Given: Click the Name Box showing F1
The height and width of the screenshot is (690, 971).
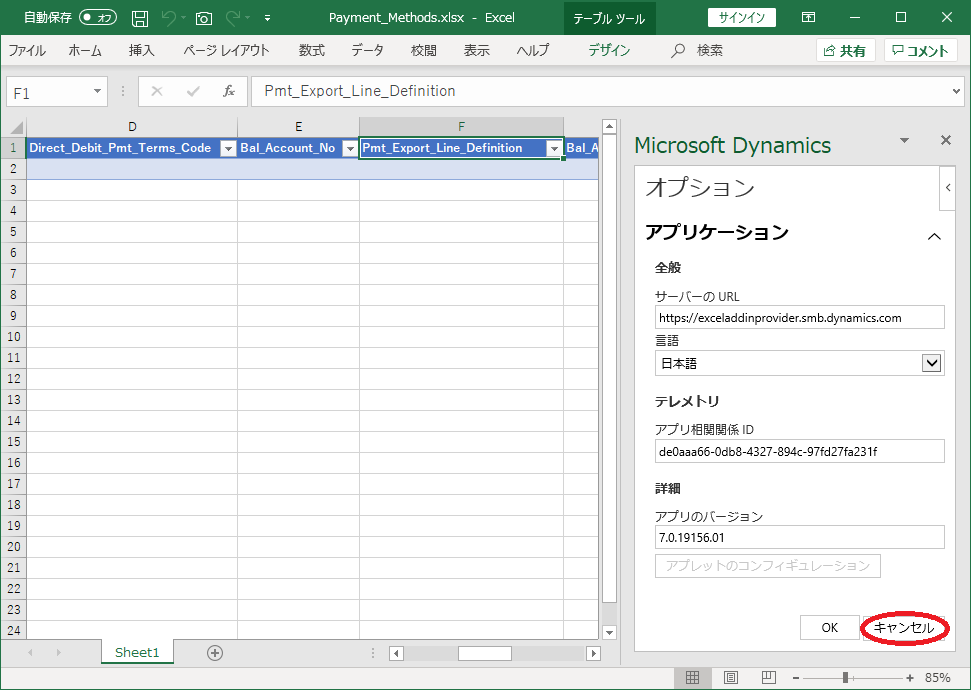Looking at the screenshot, I should 50,92.
